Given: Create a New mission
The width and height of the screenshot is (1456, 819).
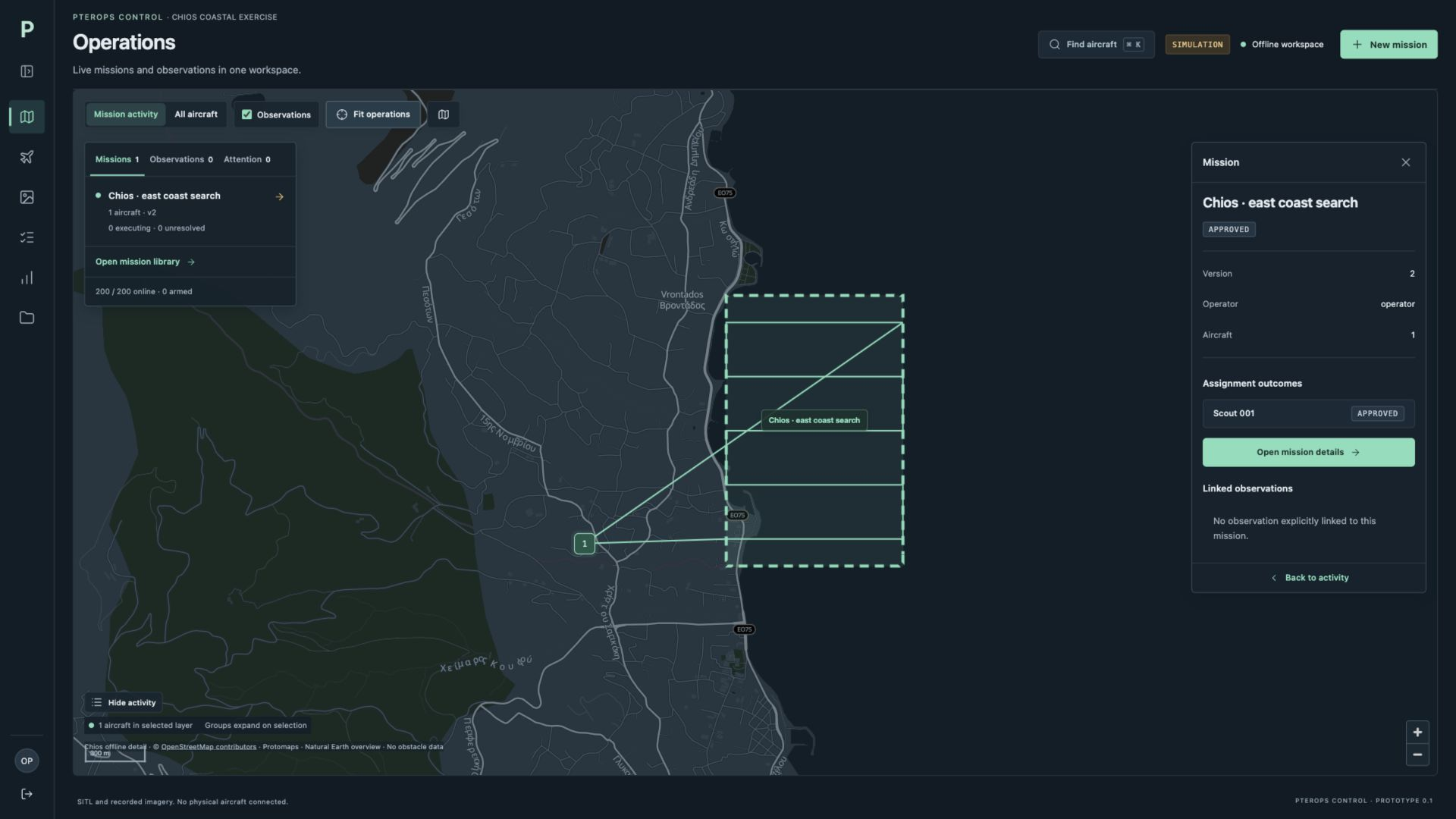Looking at the screenshot, I should [1389, 45].
